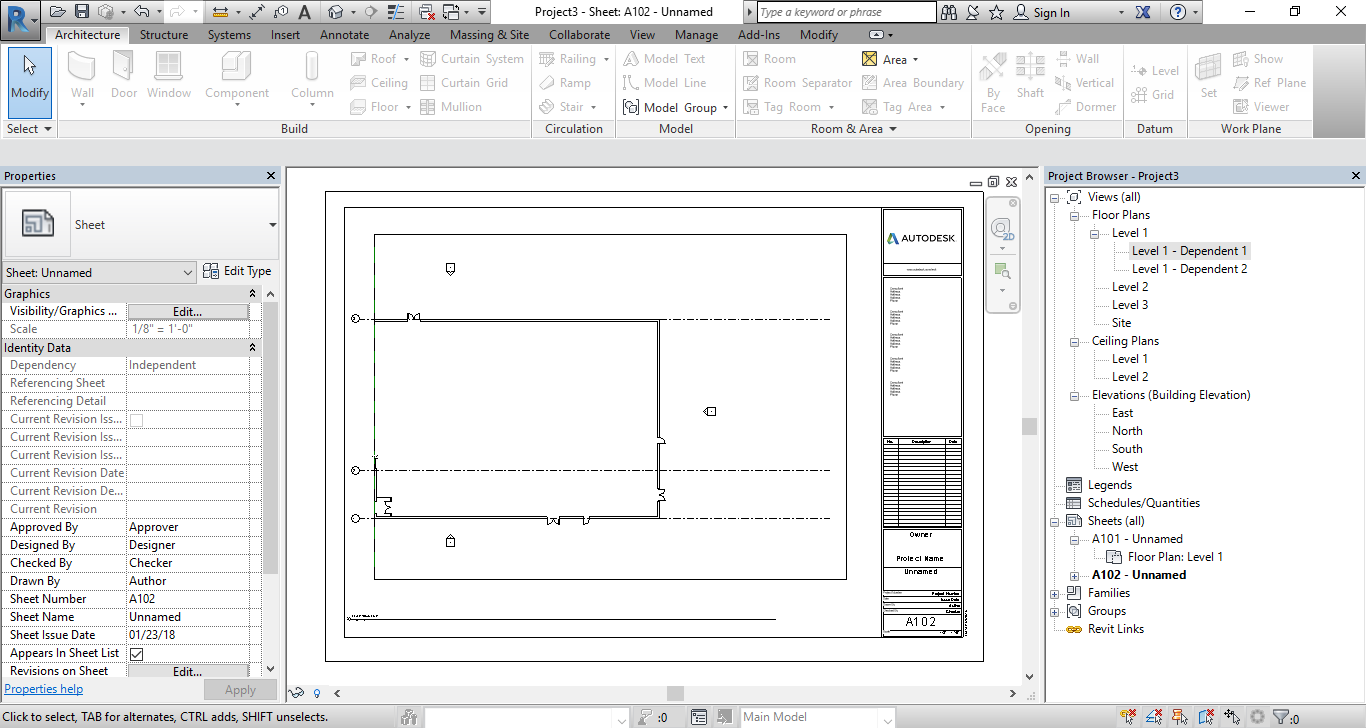Toggle Drag Elements on Selection icon in status bar

click(1232, 717)
